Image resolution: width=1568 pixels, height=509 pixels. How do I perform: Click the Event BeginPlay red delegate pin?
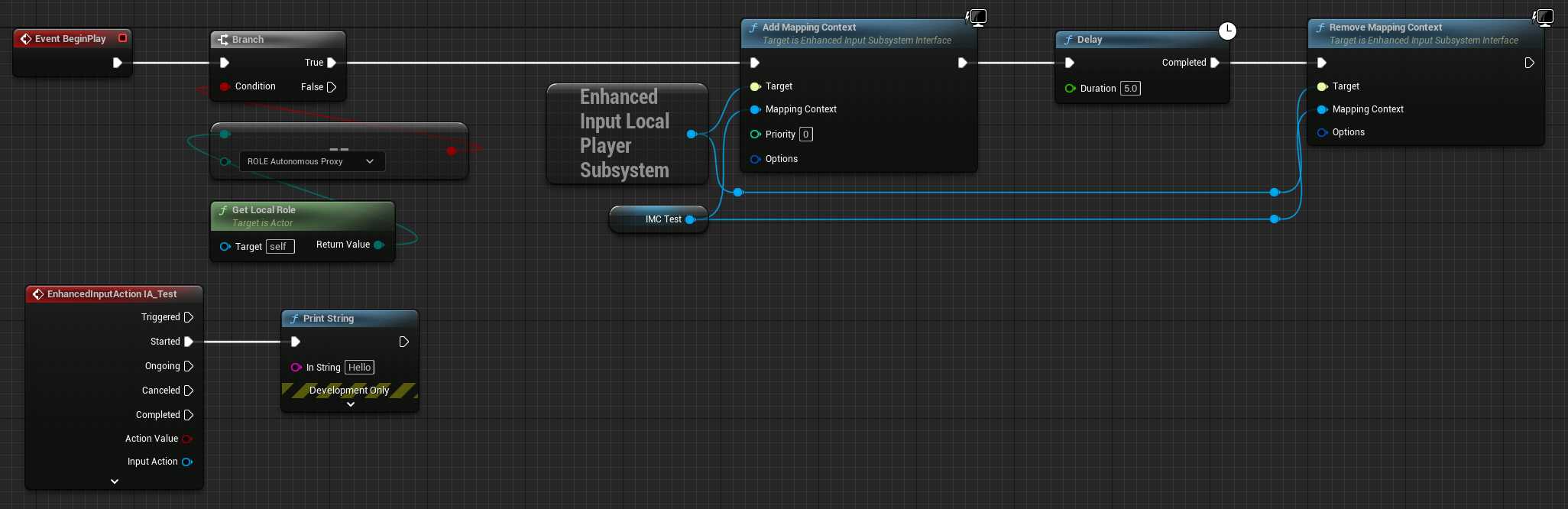(x=122, y=38)
